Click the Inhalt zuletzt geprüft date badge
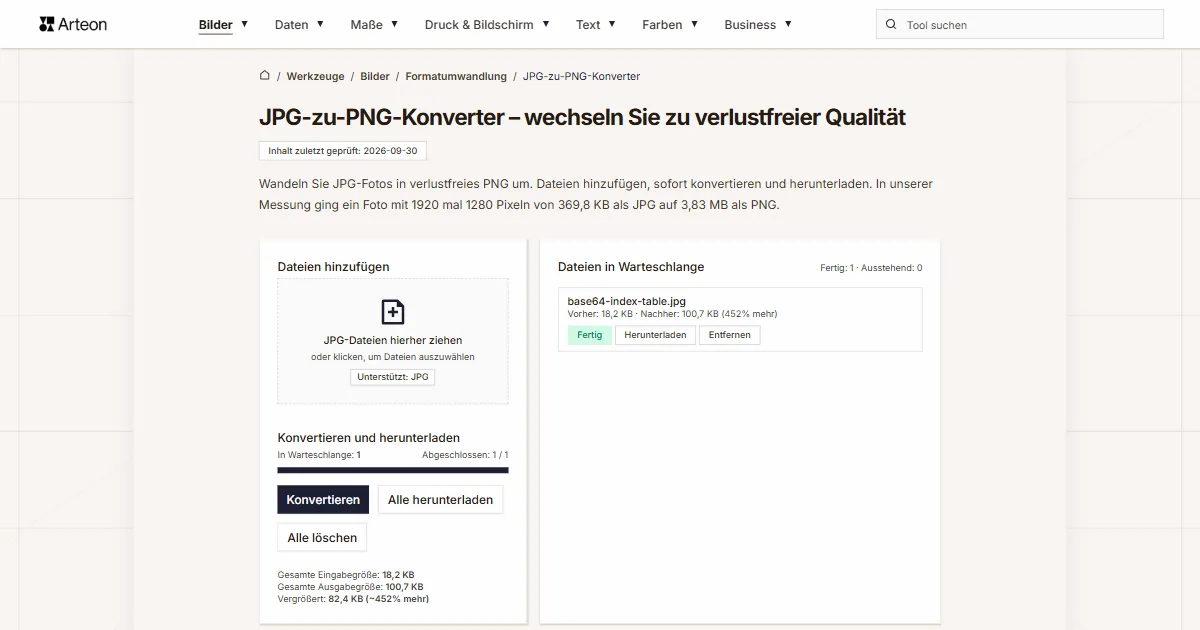Viewport: 1200px width, 630px height. (342, 151)
